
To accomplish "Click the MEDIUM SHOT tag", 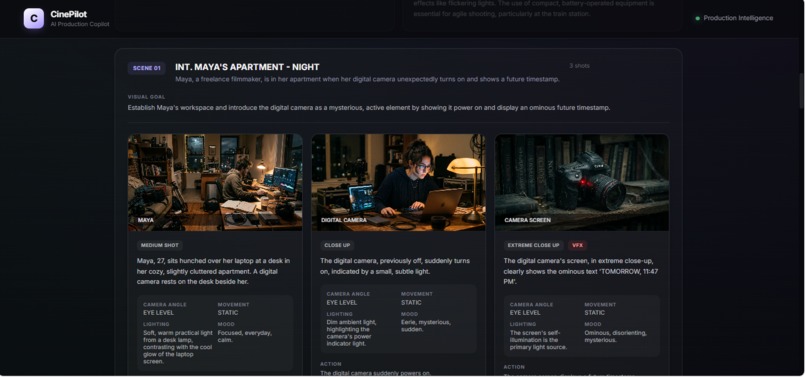I will 160,245.
